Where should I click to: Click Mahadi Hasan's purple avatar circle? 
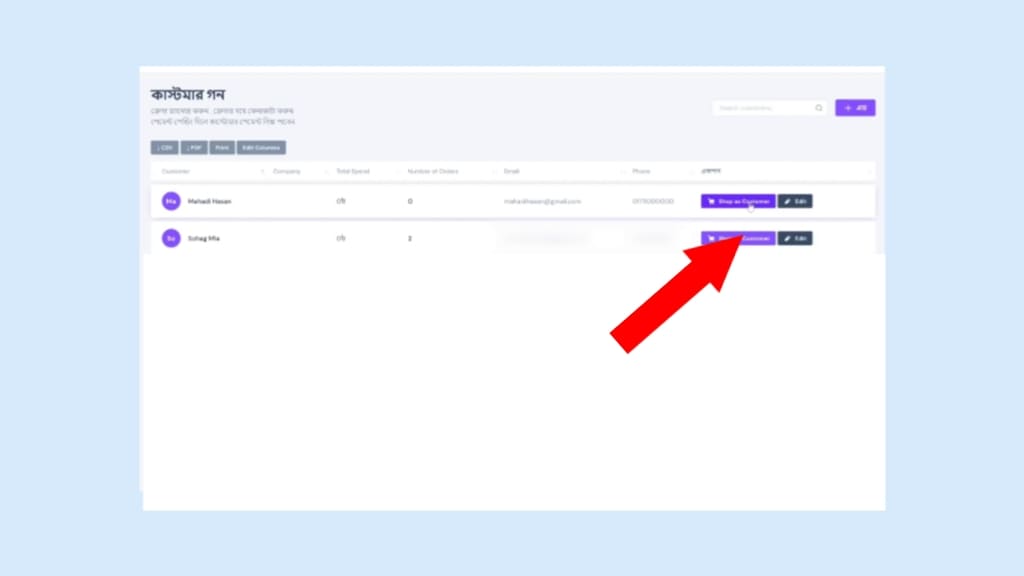pyautogui.click(x=171, y=201)
